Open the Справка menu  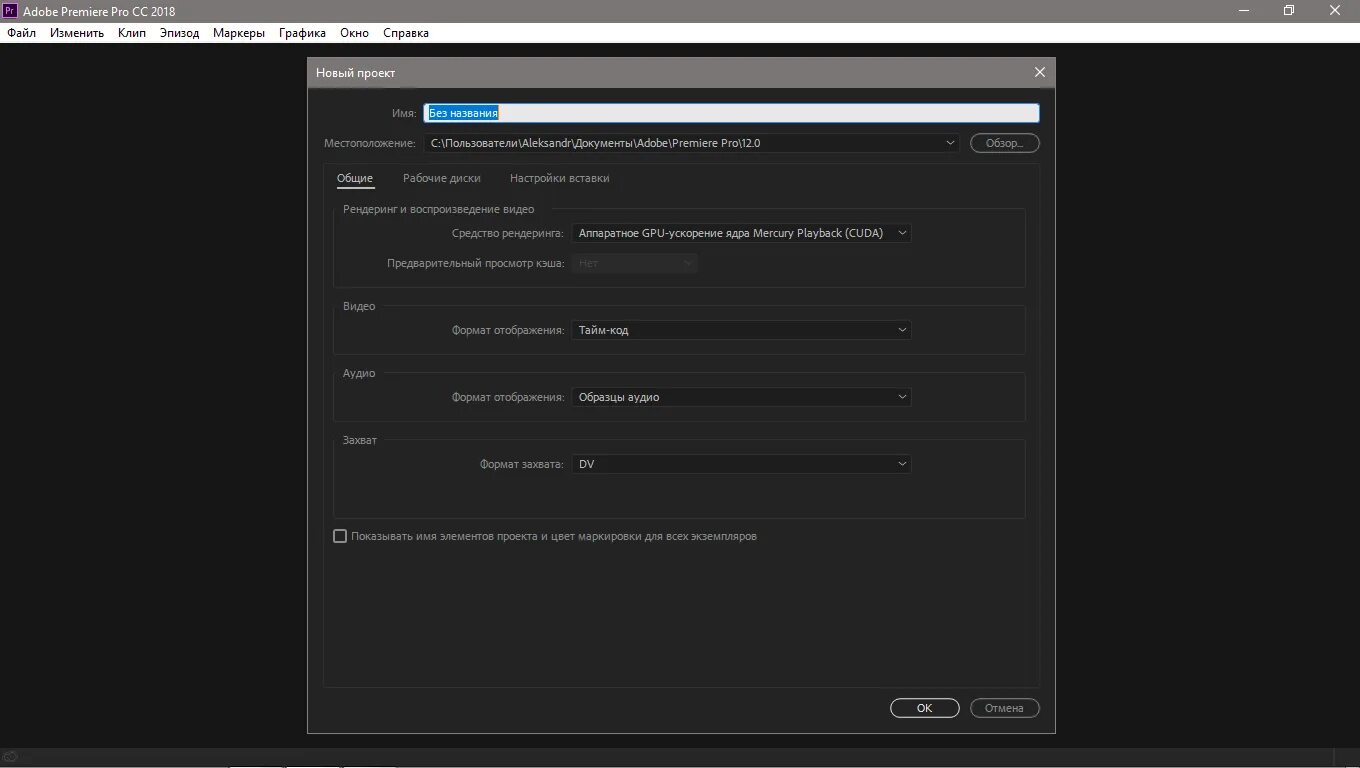tap(405, 33)
